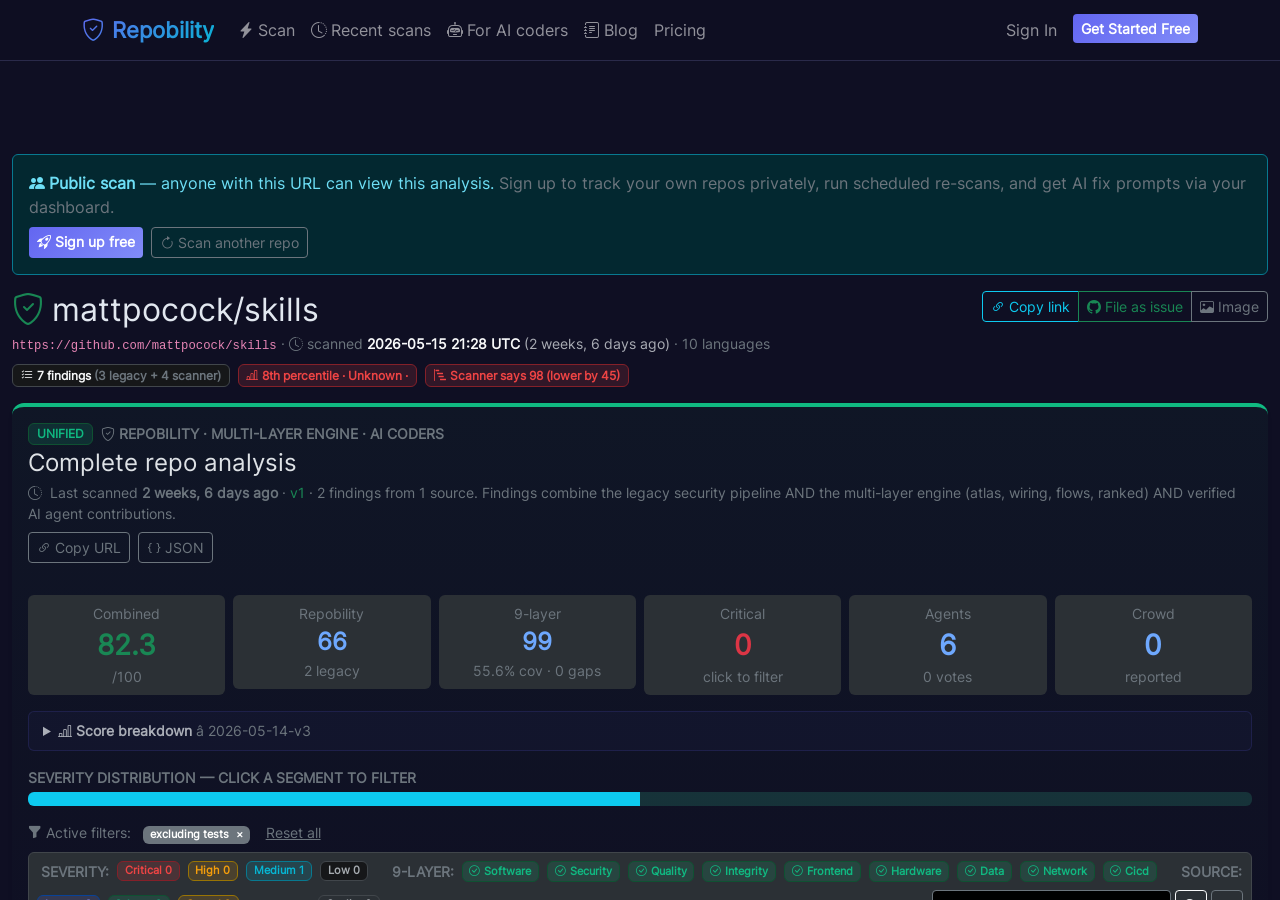Toggle the Low 0 severity filter
The width and height of the screenshot is (1280, 900).
point(344,870)
